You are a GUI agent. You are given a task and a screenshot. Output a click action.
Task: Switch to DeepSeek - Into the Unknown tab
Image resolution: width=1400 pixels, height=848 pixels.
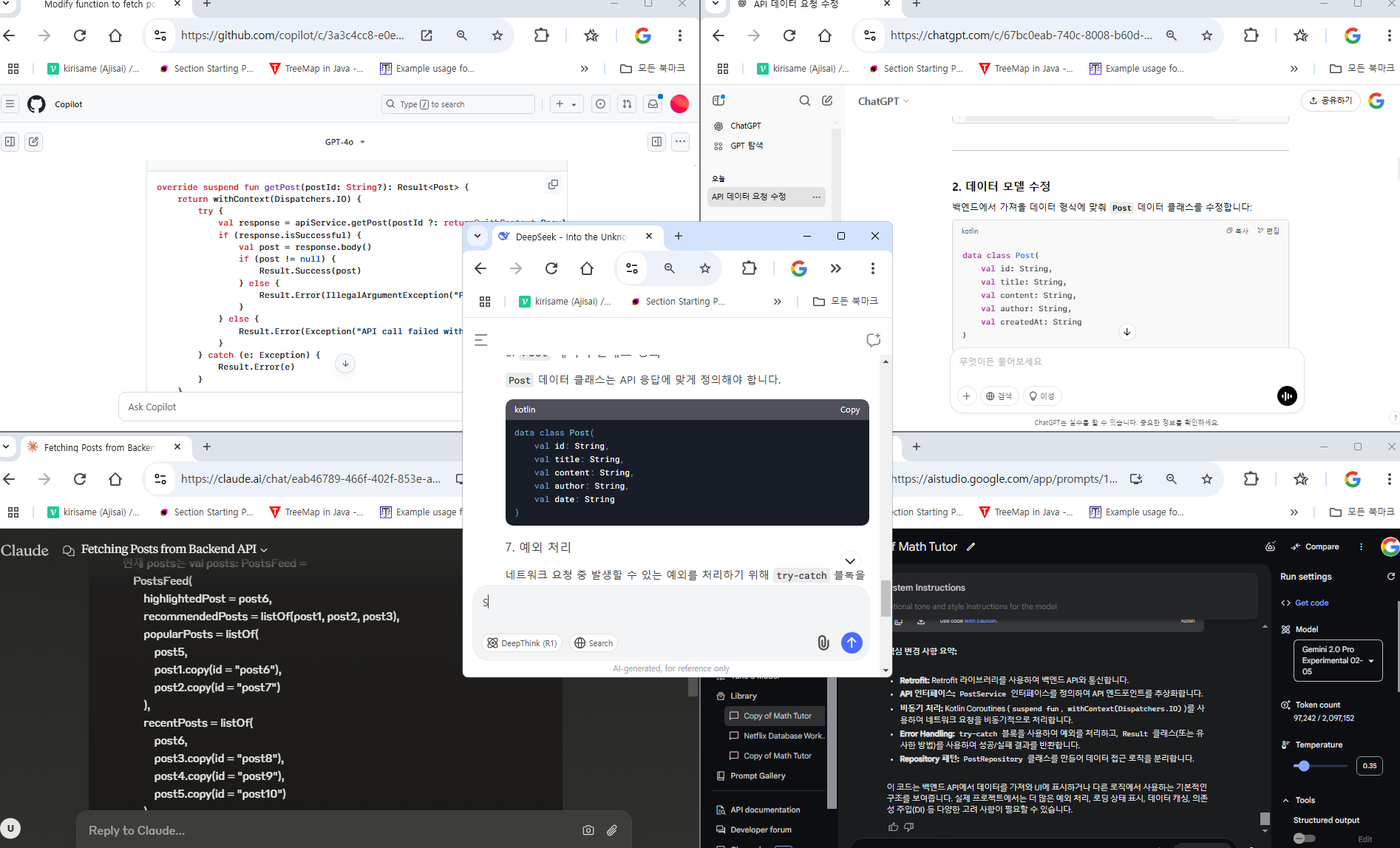point(571,237)
